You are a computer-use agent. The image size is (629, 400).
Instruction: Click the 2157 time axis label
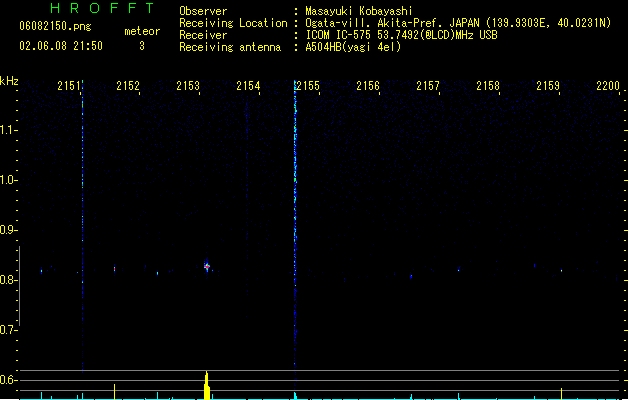428,86
